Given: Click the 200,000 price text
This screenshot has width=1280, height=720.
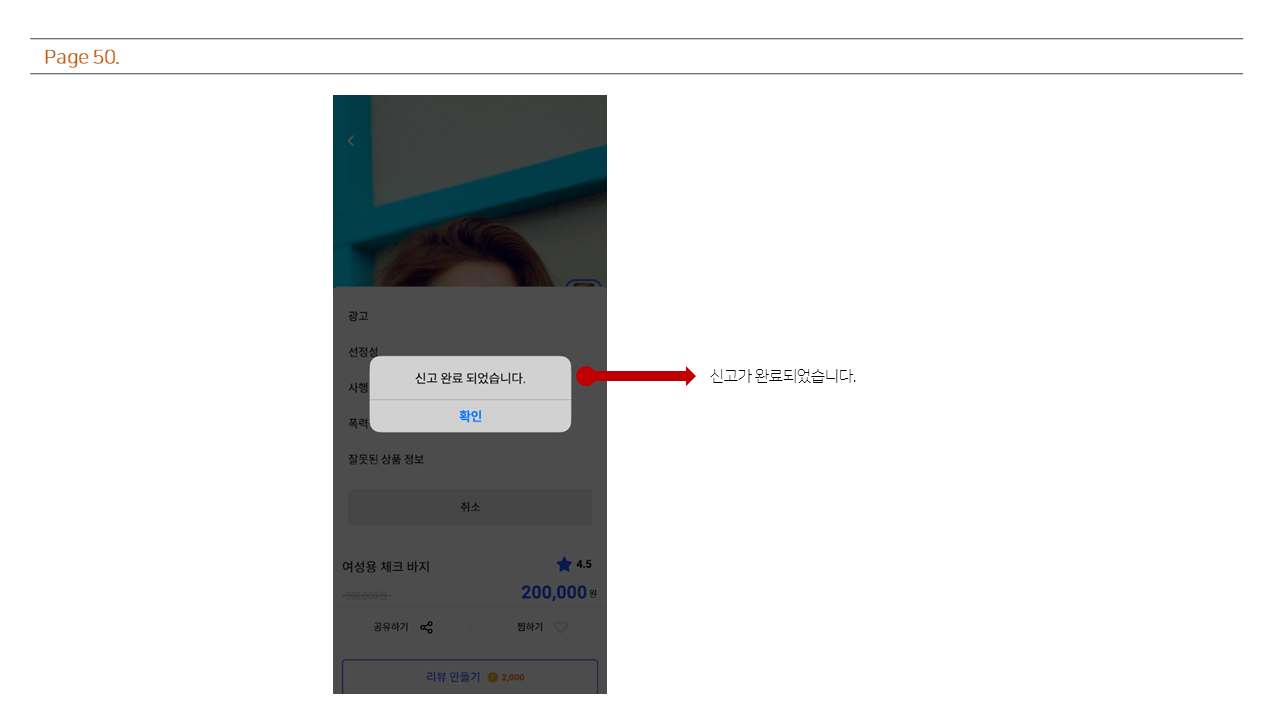Looking at the screenshot, I should click(554, 592).
